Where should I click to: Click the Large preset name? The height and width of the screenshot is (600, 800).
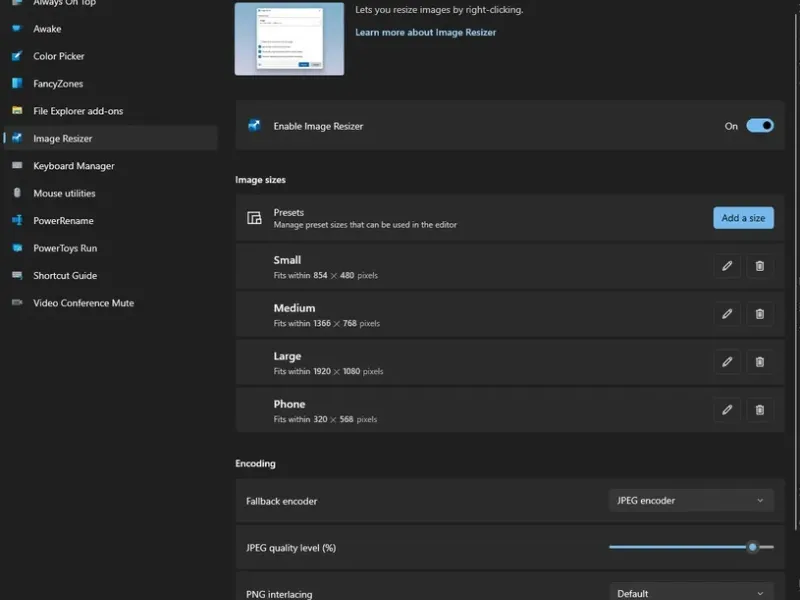(287, 356)
